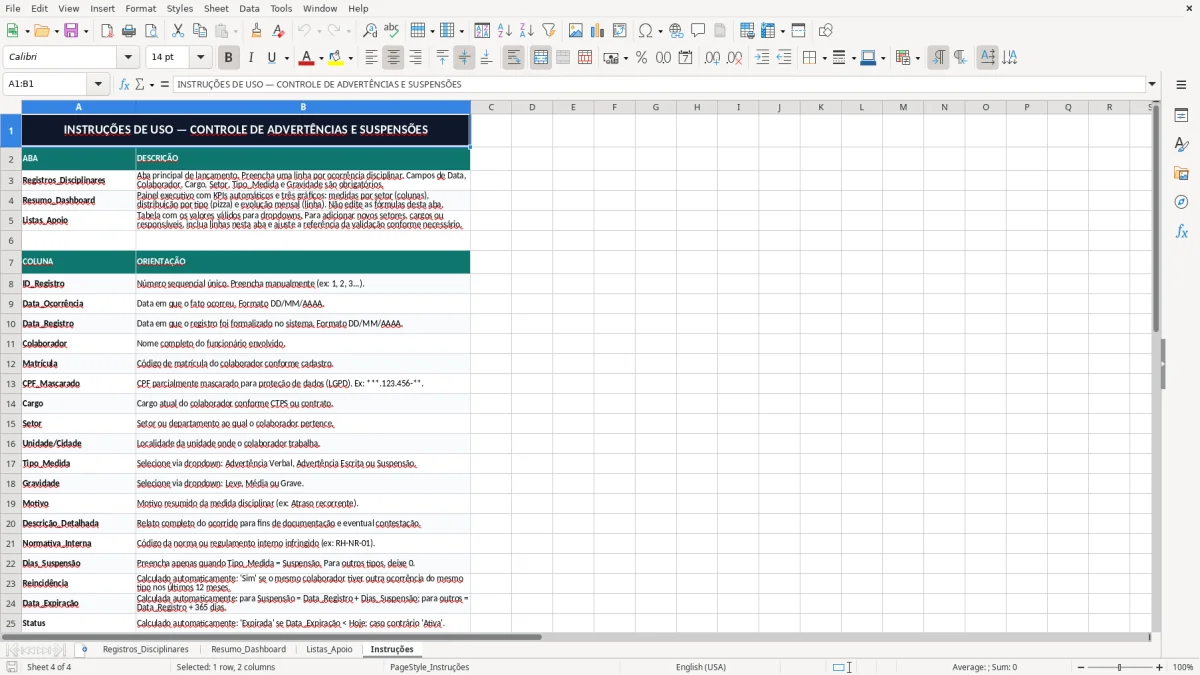Click the Sort Descending icon

[527, 31]
